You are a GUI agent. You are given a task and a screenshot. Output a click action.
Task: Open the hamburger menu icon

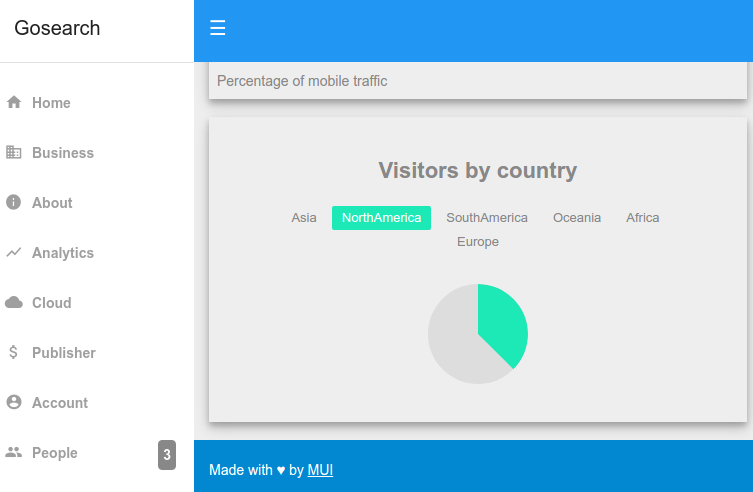click(218, 28)
